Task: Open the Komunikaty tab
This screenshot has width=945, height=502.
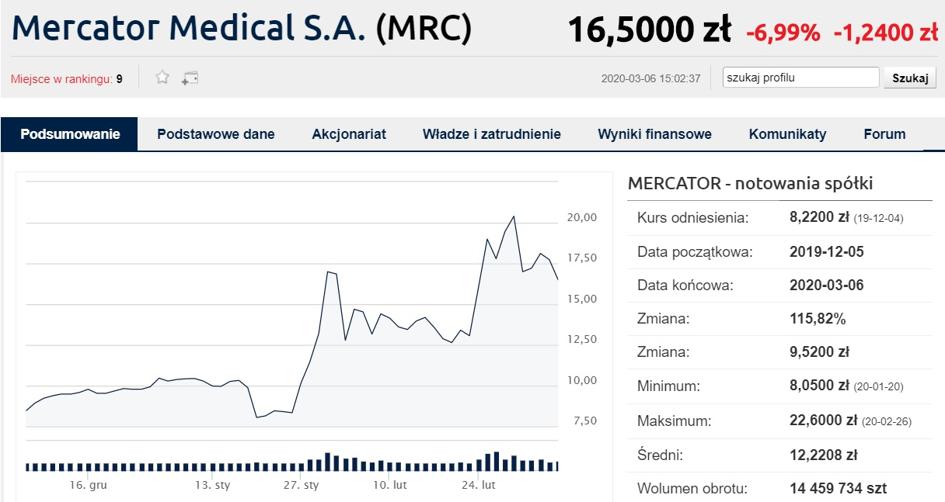Action: click(788, 134)
